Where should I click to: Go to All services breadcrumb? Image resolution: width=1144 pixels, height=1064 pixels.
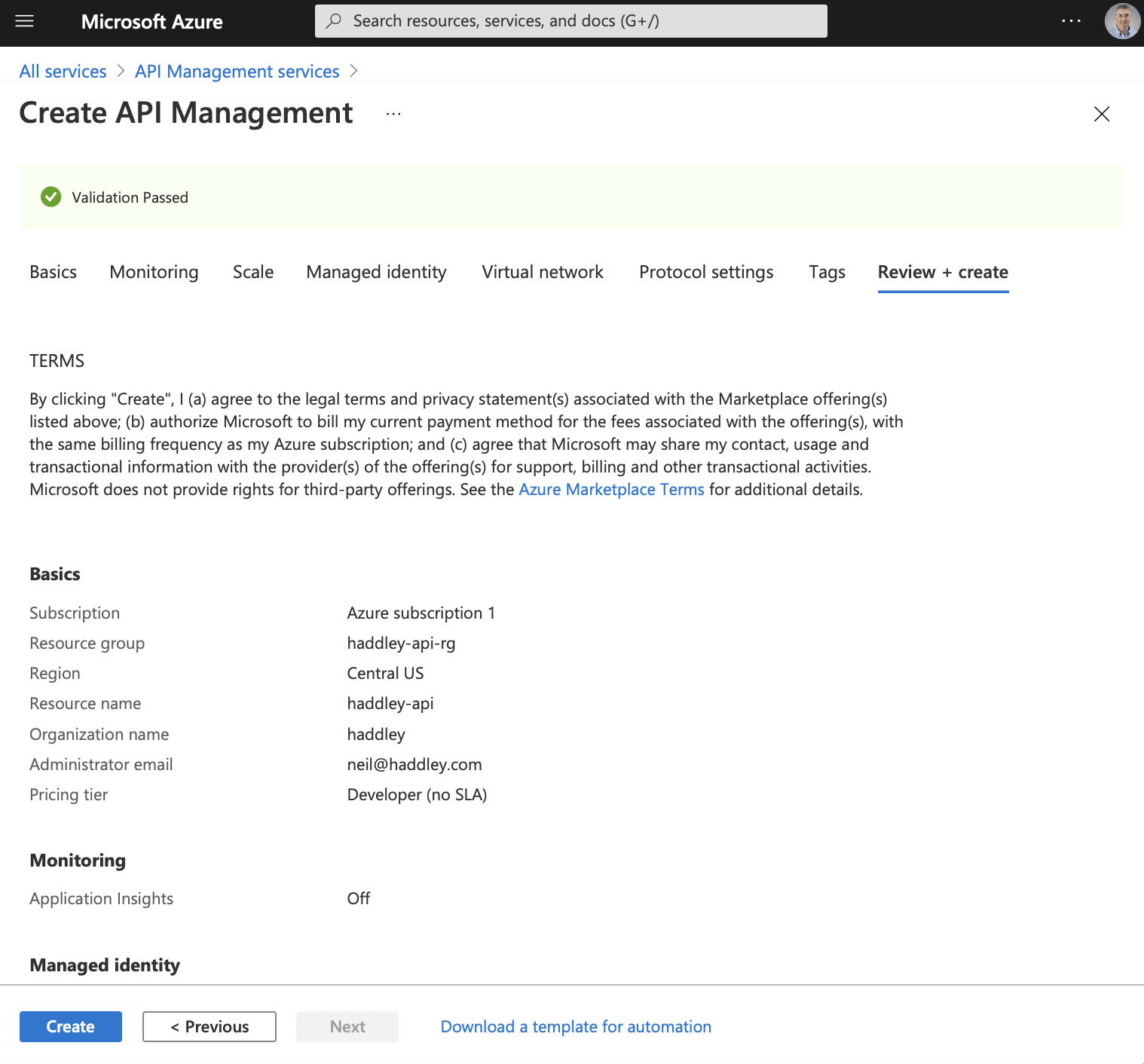tap(63, 72)
